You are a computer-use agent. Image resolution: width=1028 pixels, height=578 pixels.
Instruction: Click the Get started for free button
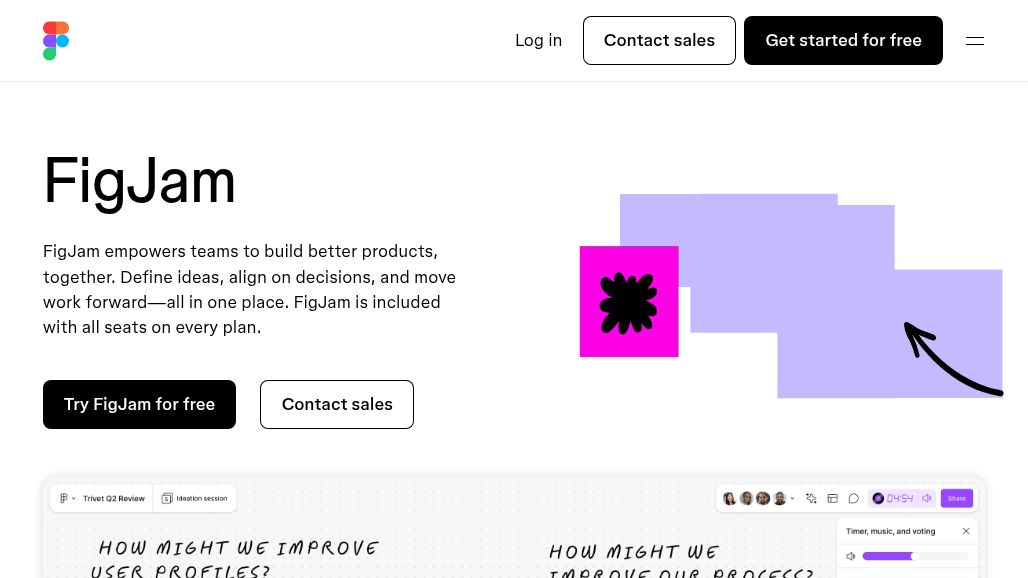(x=843, y=41)
